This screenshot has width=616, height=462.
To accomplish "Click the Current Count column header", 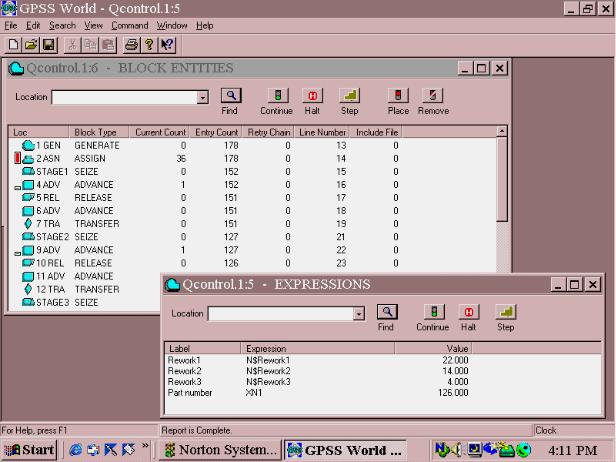I will pyautogui.click(x=159, y=132).
